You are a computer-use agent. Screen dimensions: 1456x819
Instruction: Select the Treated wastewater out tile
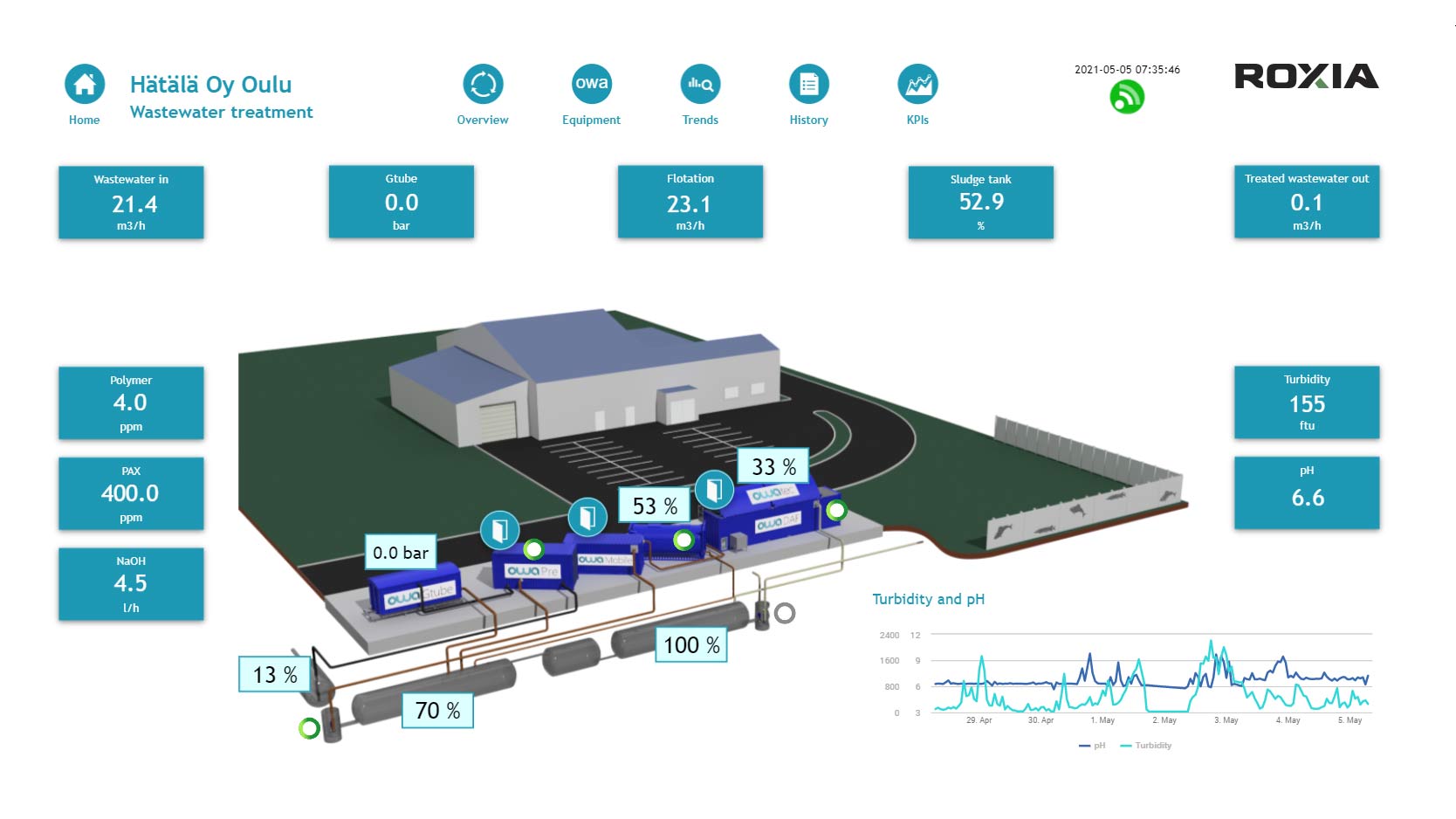point(1307,202)
